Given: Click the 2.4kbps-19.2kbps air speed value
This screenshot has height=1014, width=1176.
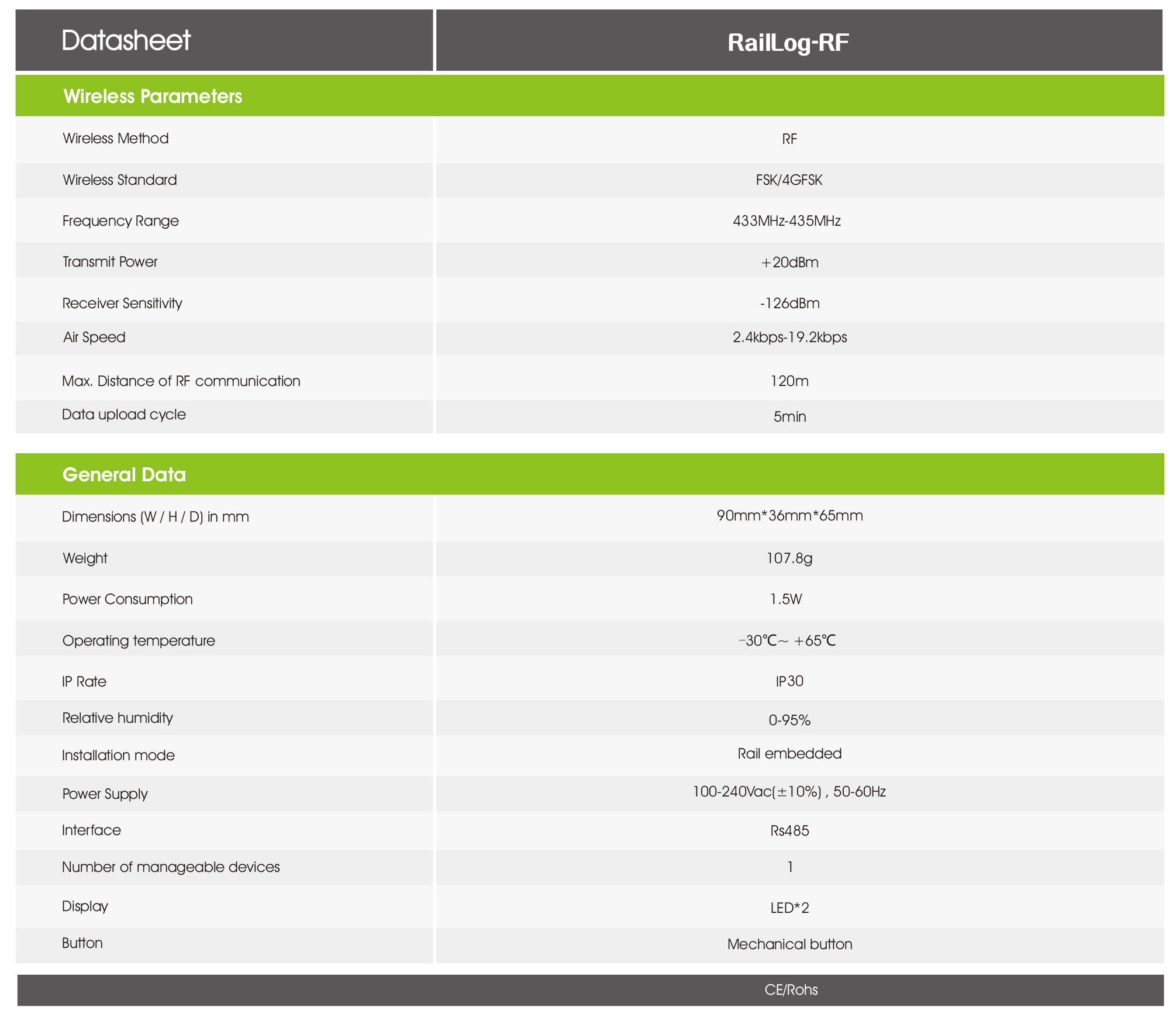Looking at the screenshot, I should click(x=789, y=337).
